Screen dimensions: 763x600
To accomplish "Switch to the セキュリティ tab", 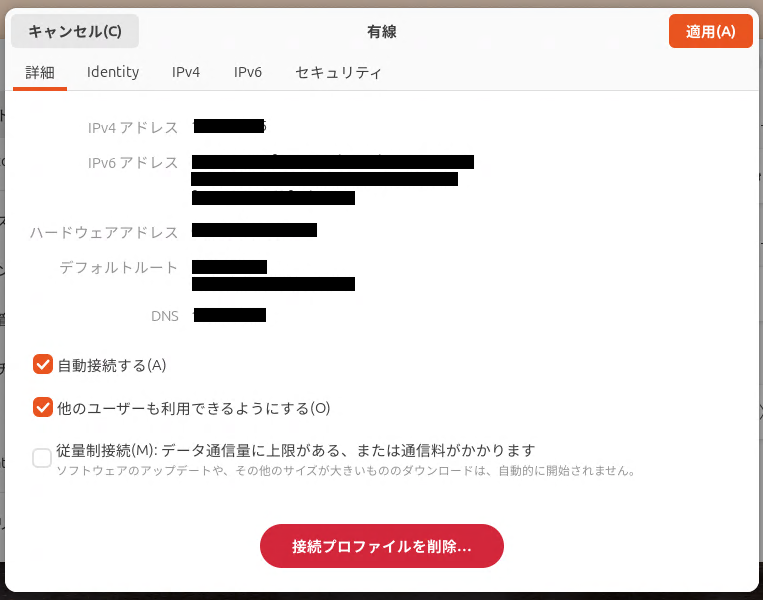I will click(338, 73).
